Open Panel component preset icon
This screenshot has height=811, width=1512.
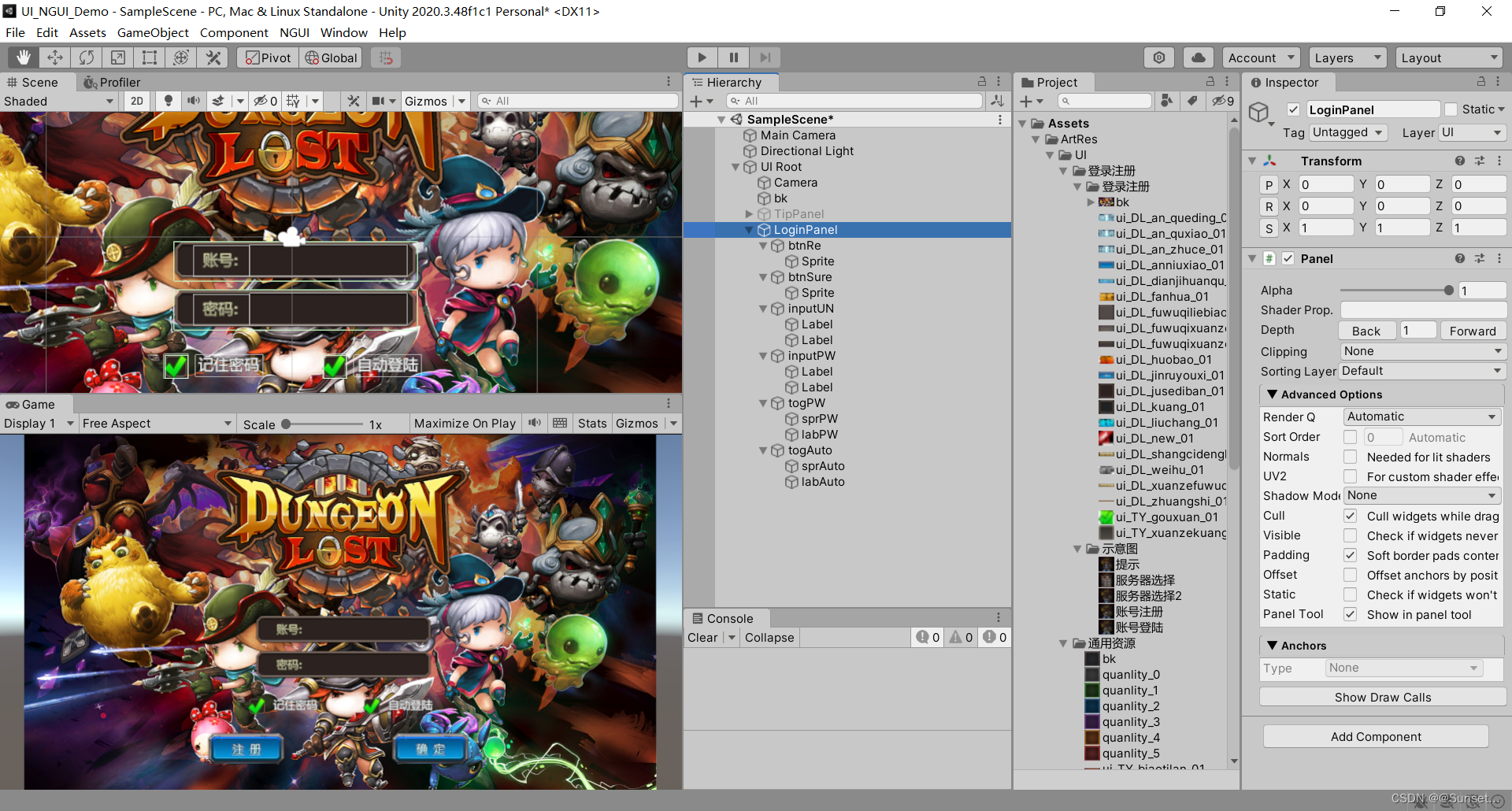[x=1480, y=258]
